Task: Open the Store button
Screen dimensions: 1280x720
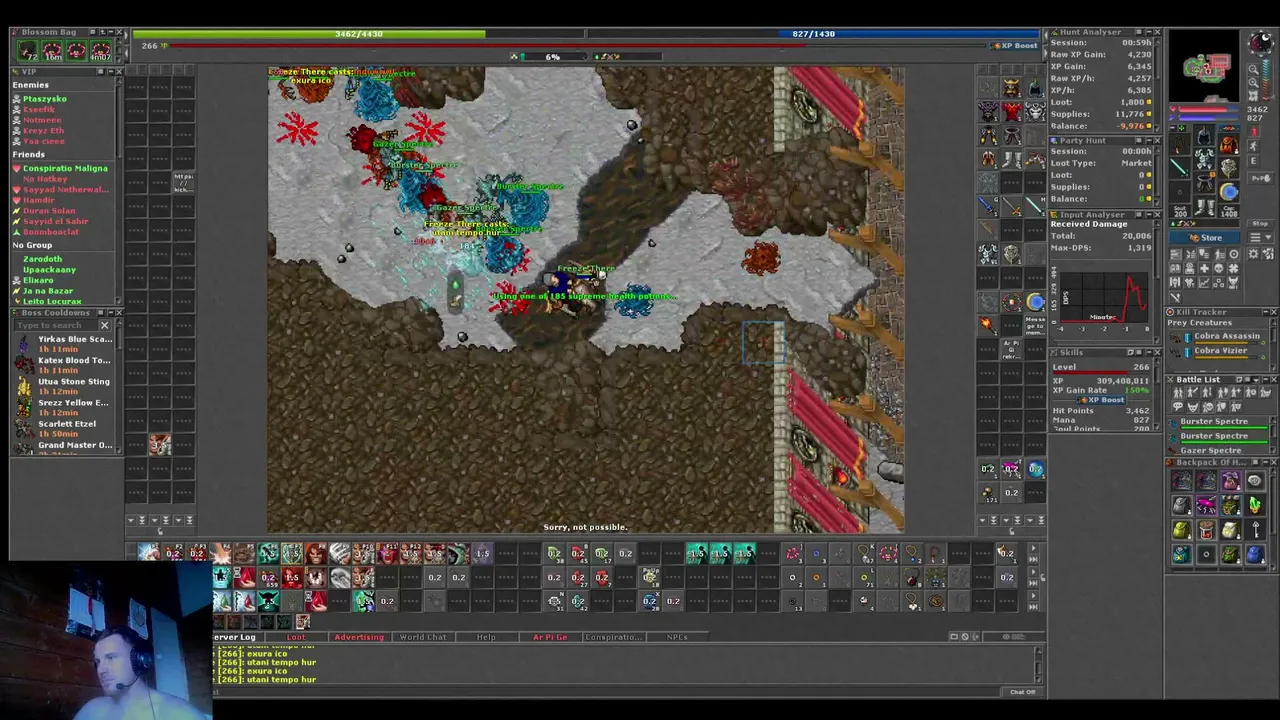Action: 1205,238
